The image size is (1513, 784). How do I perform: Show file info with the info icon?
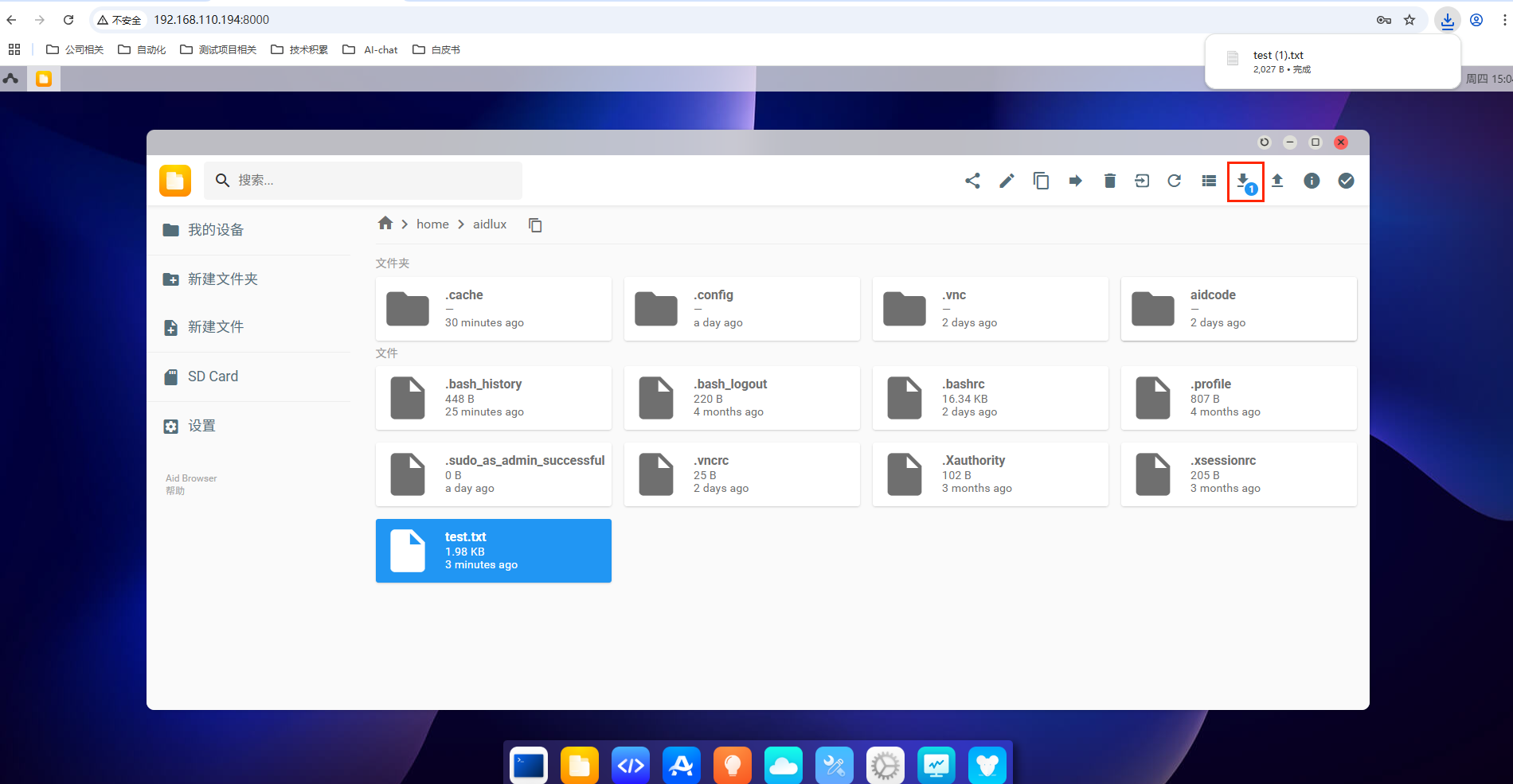point(1312,181)
